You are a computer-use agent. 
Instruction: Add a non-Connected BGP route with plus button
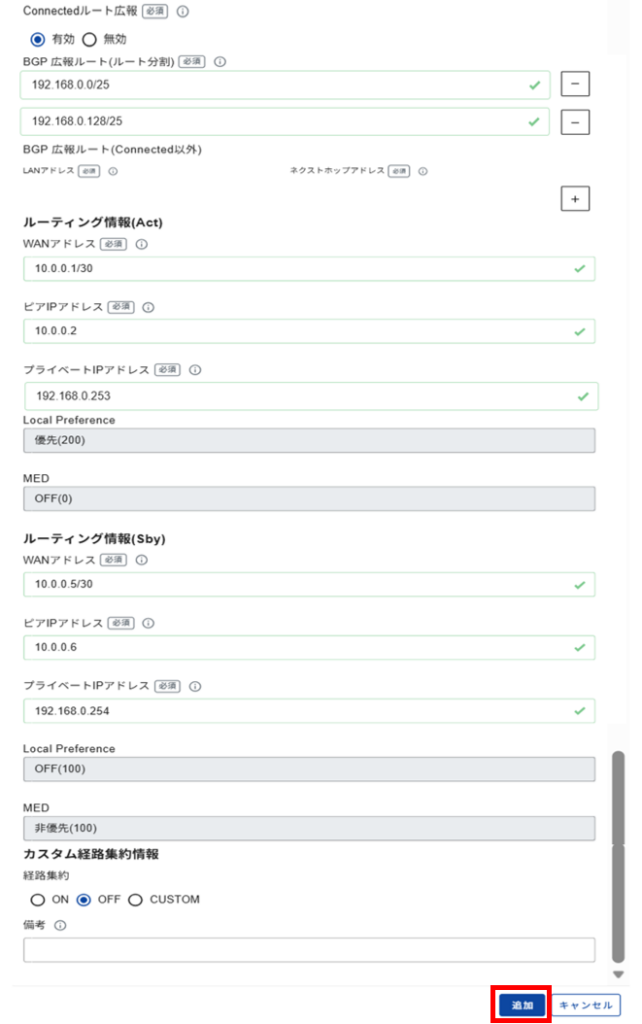click(x=575, y=199)
